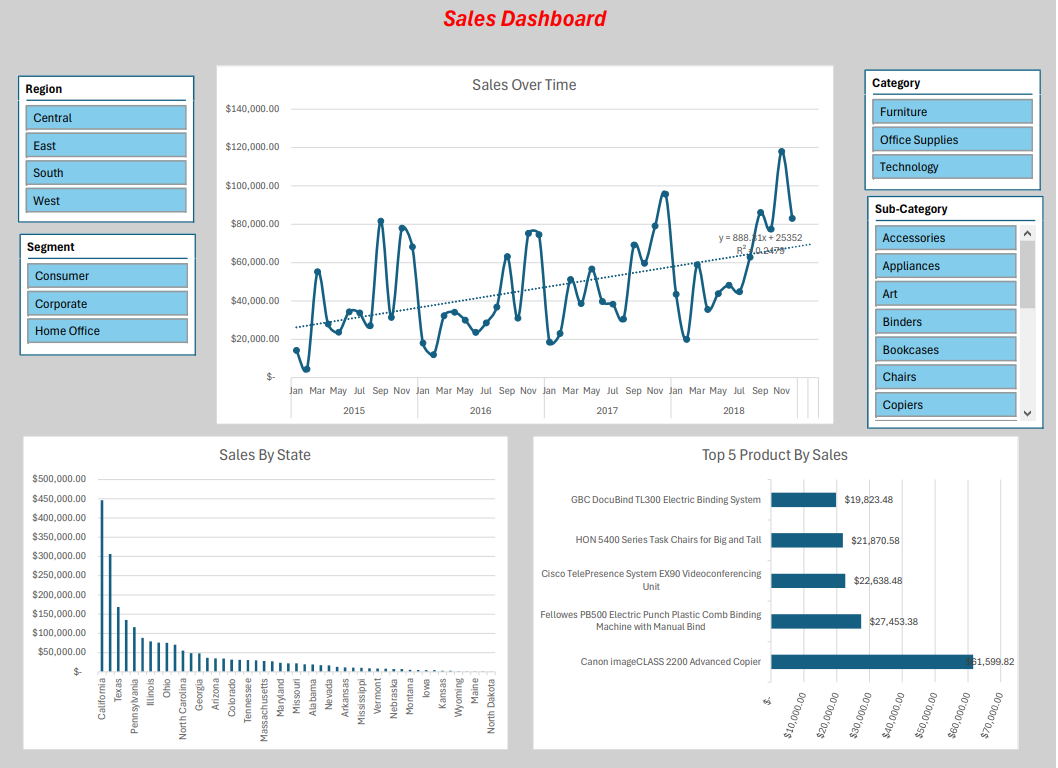Viewport: 1058px width, 768px height.
Task: Filter by the Central region
Action: point(106,118)
